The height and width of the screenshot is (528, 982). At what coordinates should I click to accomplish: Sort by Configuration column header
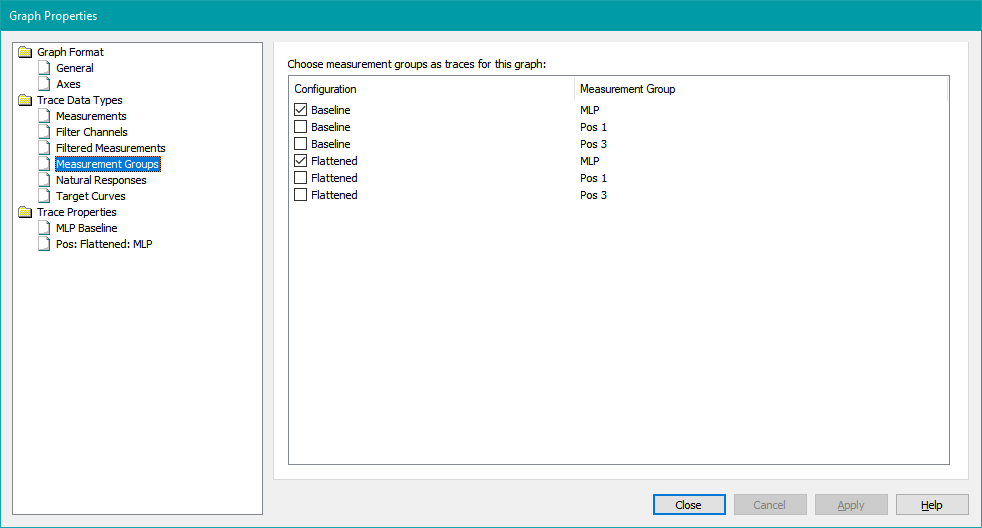pos(432,89)
